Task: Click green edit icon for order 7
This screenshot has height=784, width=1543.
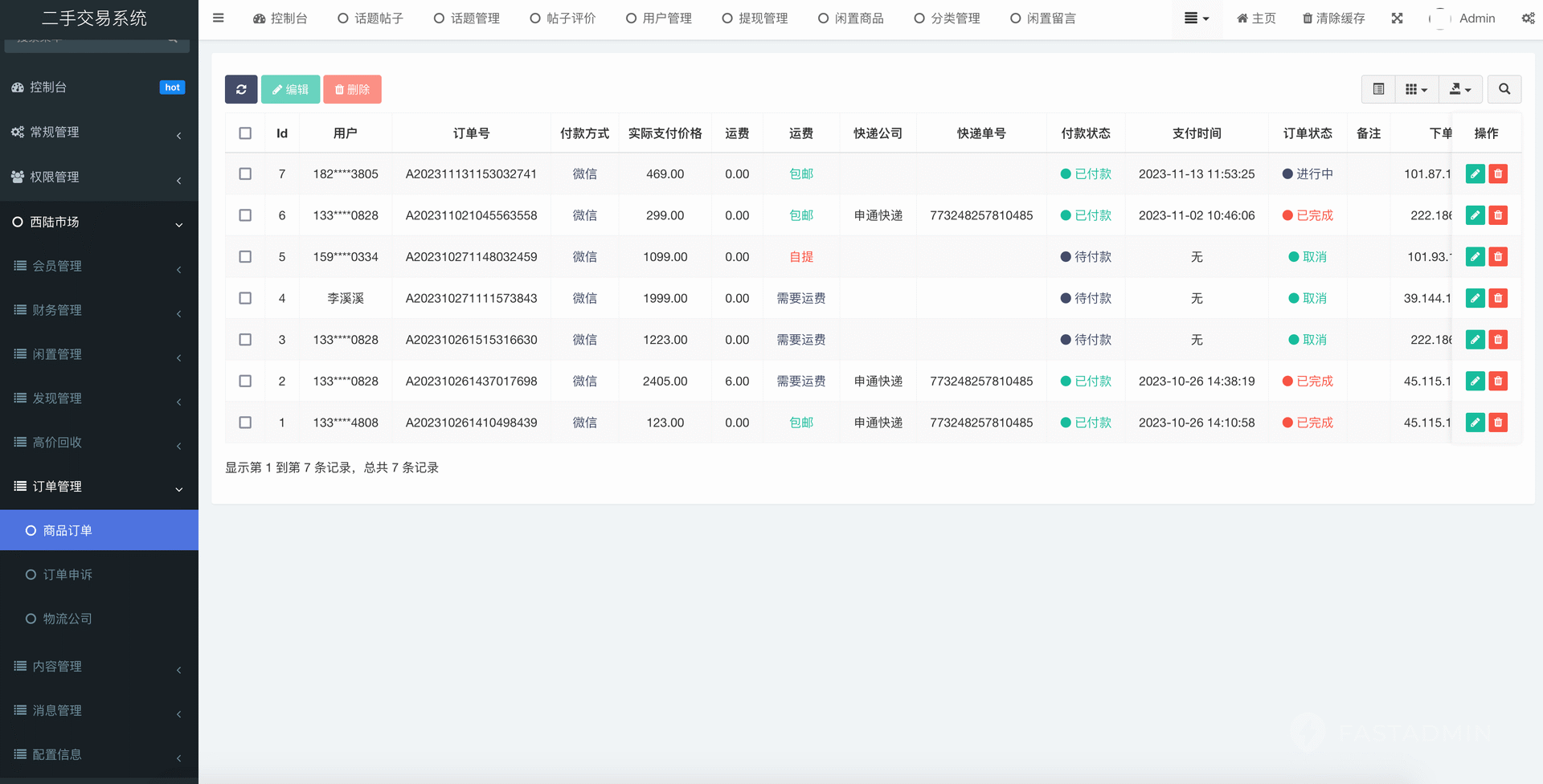Action: coord(1475,174)
